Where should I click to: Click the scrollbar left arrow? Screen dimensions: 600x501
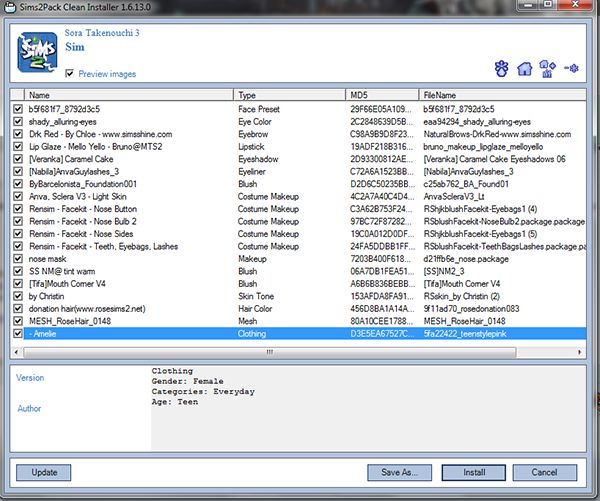tap(16, 352)
